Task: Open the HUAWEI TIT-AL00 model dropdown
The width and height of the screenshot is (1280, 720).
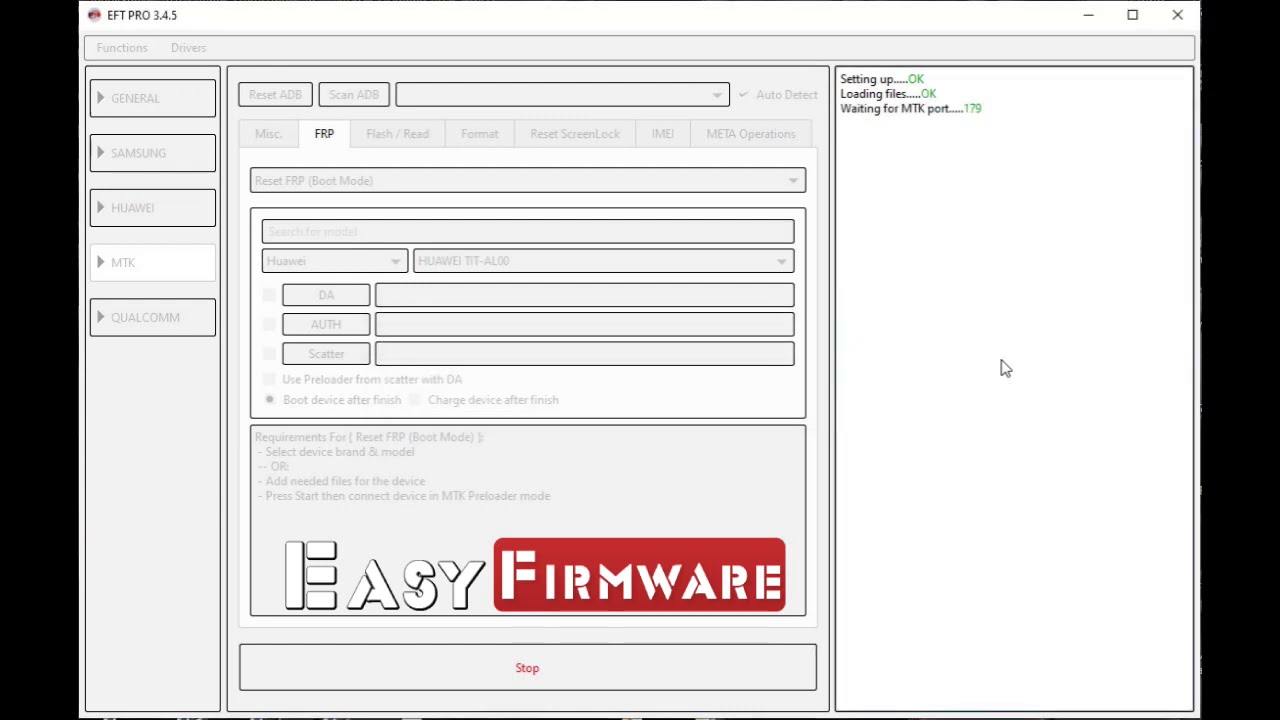Action: 604,261
